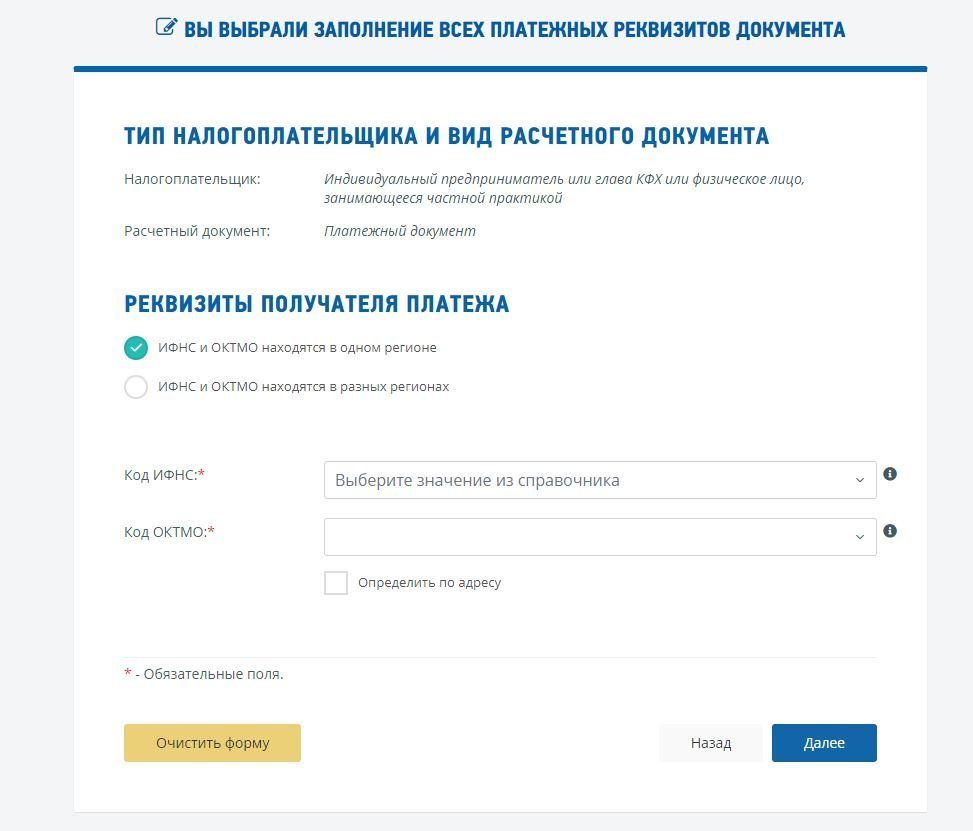
Task: Expand the Код ОКТМО dropdown arrow
Action: point(859,537)
